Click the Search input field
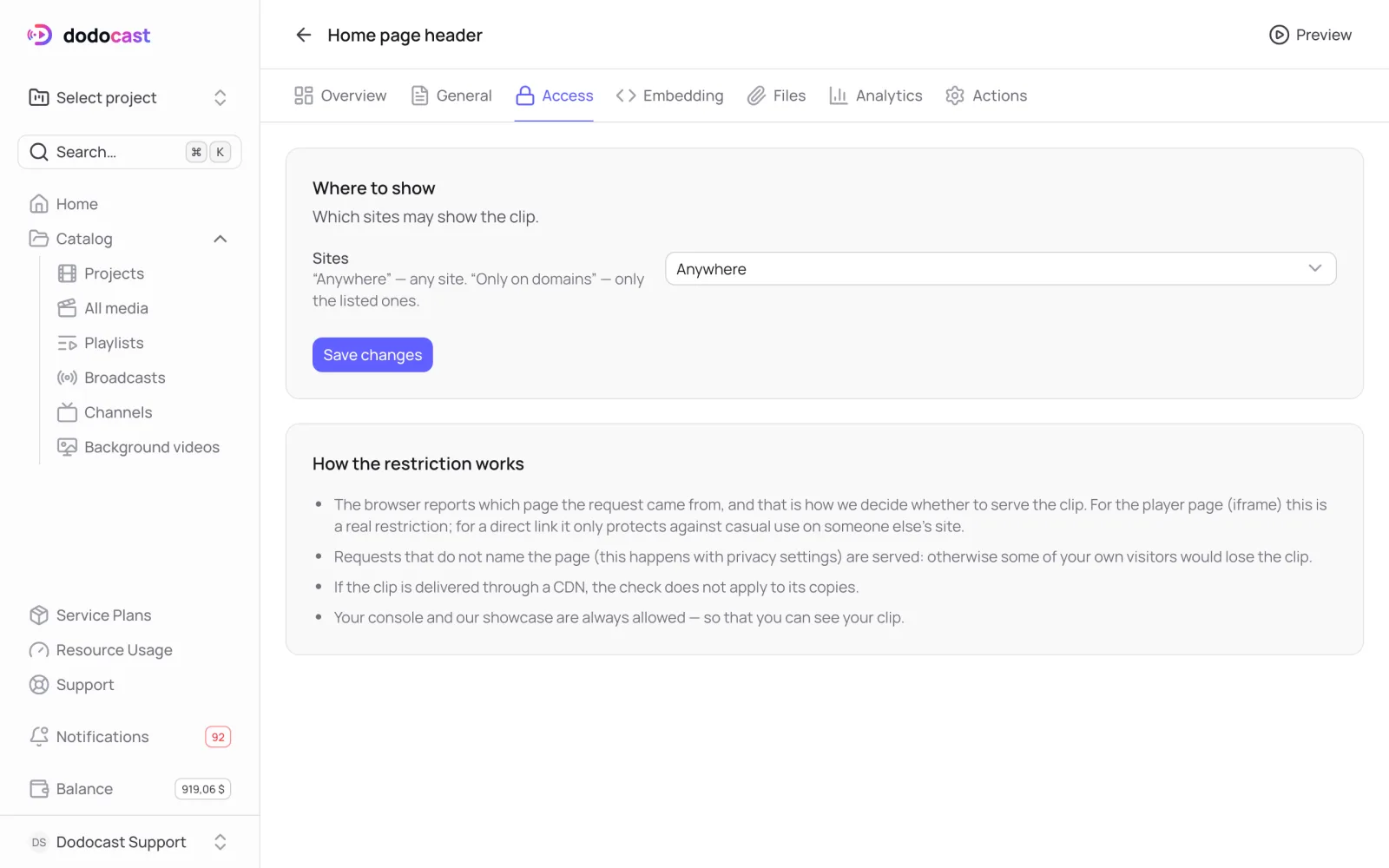Image resolution: width=1389 pixels, height=868 pixels. (129, 152)
